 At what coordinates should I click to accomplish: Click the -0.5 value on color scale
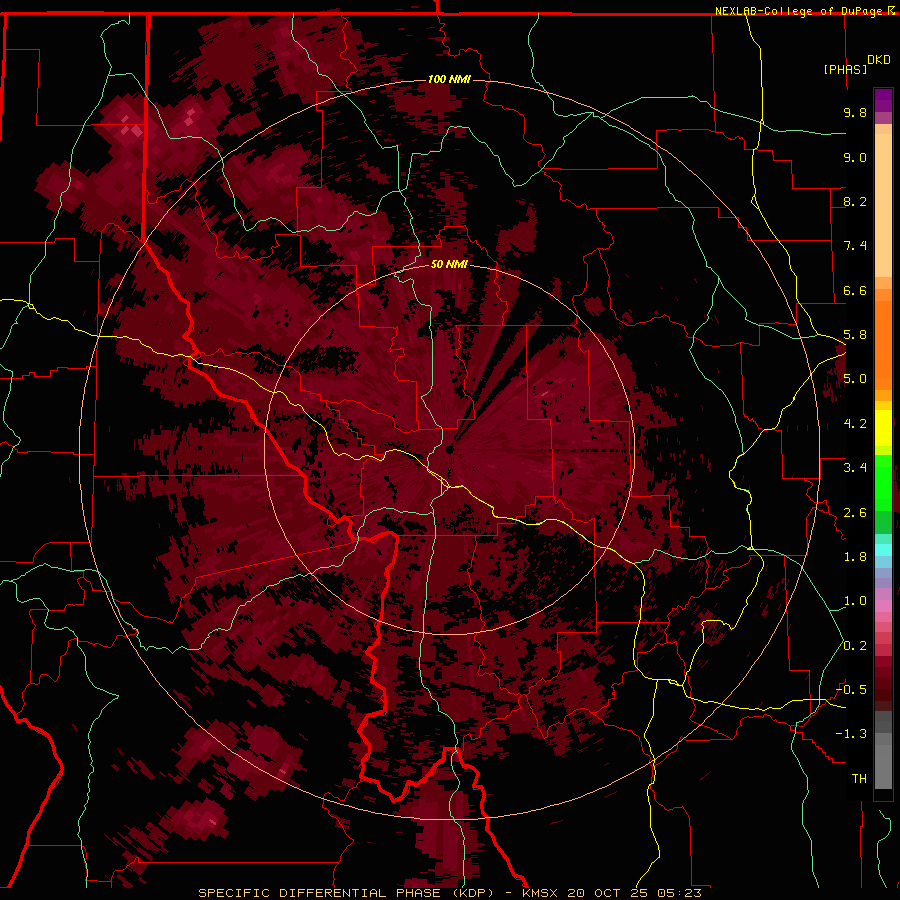851,690
